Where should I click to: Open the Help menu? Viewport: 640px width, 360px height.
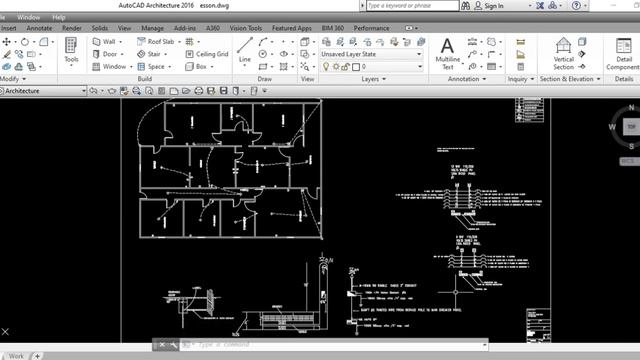click(59, 18)
